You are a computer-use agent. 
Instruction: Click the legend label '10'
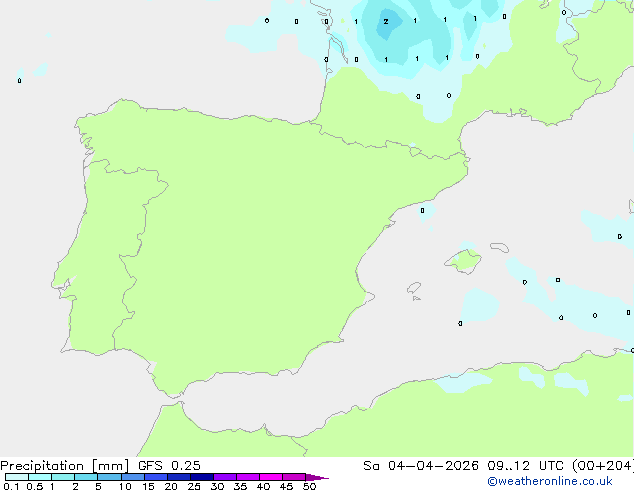[x=125, y=486]
